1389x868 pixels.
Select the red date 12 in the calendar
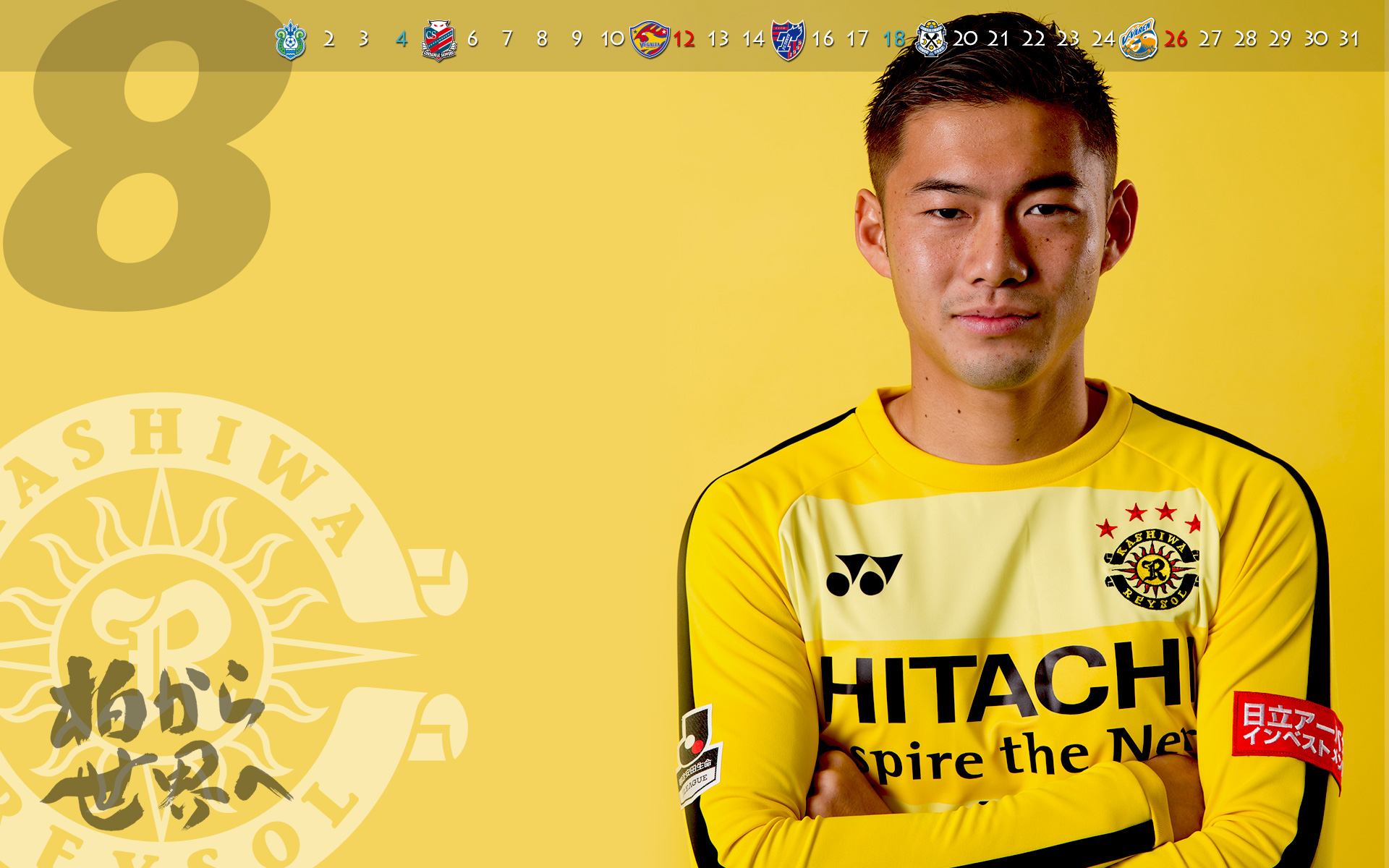(x=684, y=39)
